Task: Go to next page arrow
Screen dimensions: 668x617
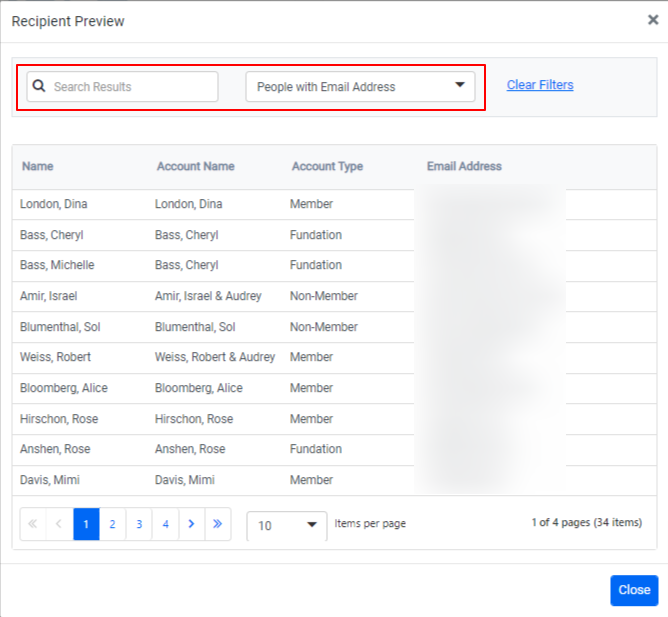Action: 192,524
